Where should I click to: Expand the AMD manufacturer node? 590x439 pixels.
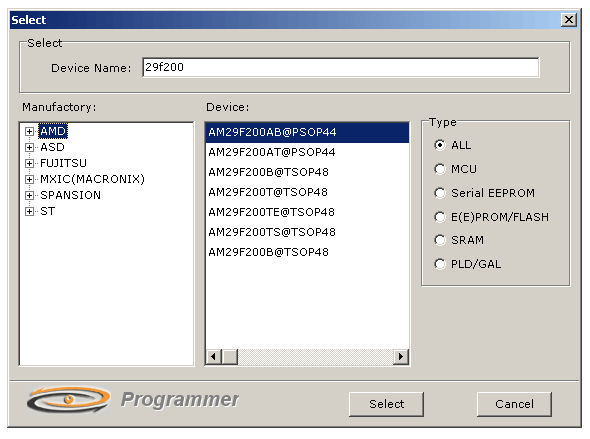pos(29,131)
